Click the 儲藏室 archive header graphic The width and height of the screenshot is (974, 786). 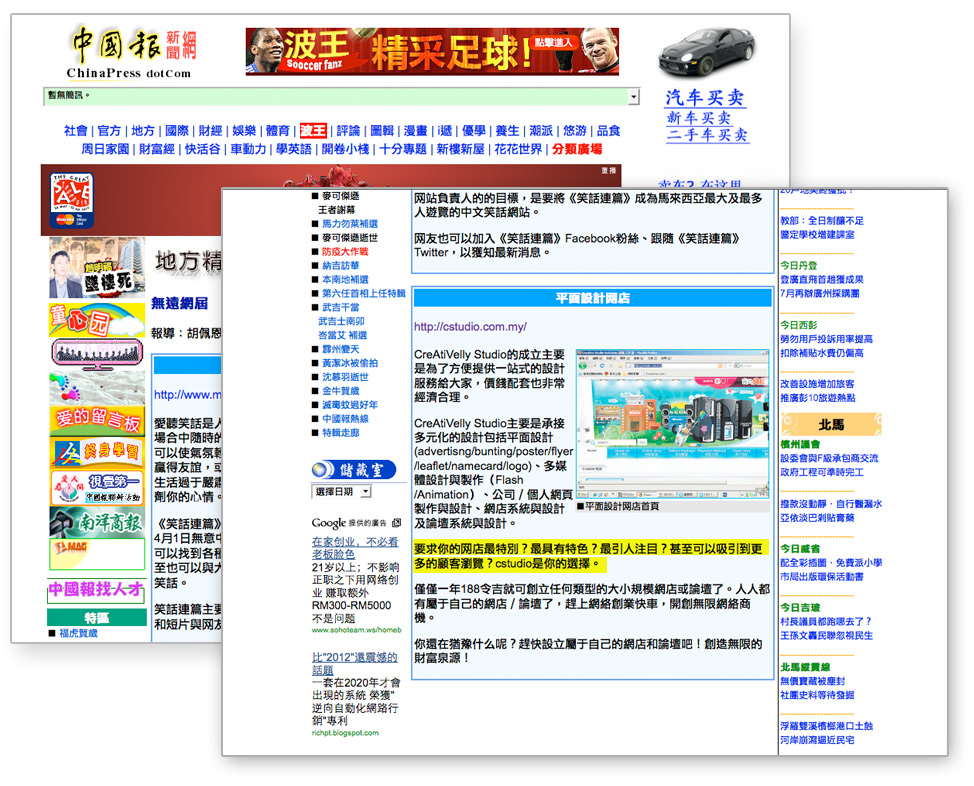tap(354, 470)
